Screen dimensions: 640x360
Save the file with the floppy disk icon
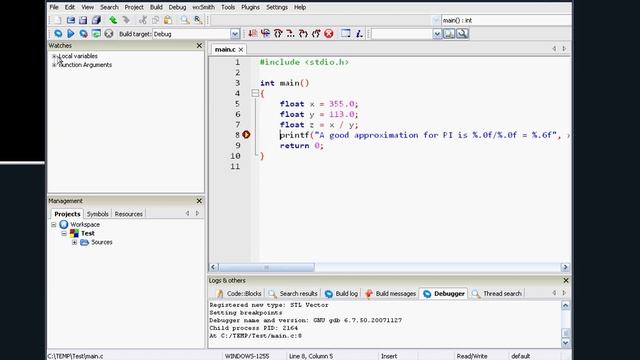click(x=83, y=20)
